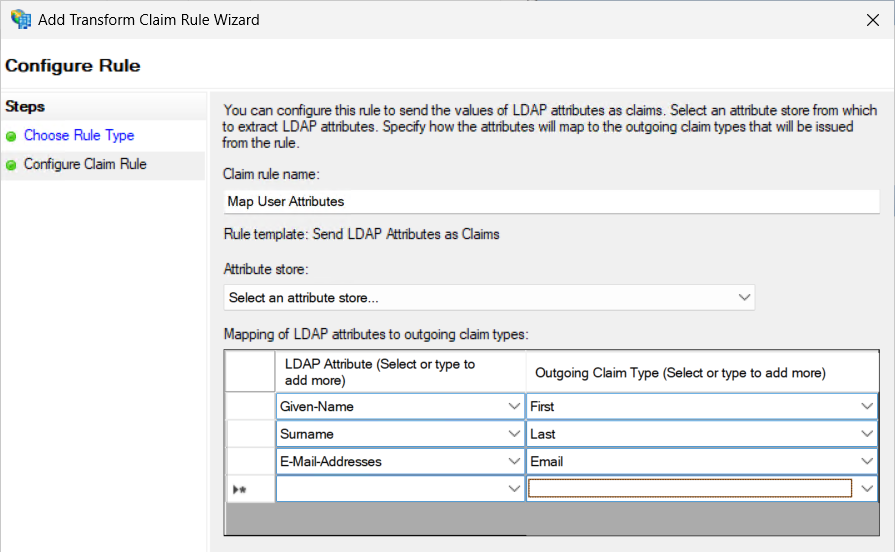Click the Email claim type cell text
This screenshot has width=895, height=552.
pos(546,461)
